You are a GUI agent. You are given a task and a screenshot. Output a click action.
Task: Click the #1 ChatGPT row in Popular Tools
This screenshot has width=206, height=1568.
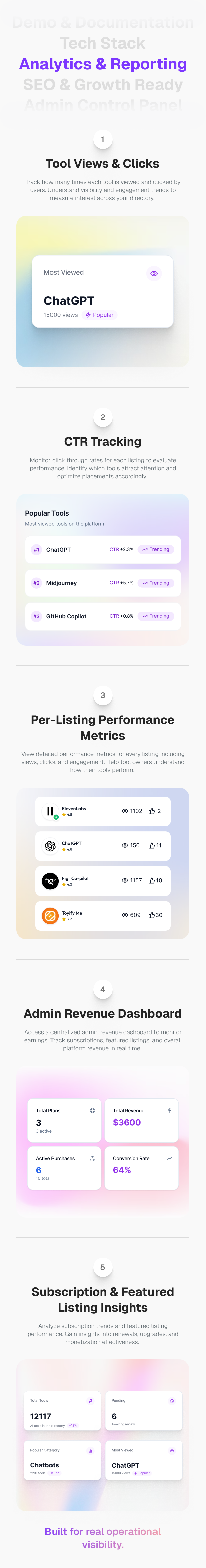tap(103, 550)
